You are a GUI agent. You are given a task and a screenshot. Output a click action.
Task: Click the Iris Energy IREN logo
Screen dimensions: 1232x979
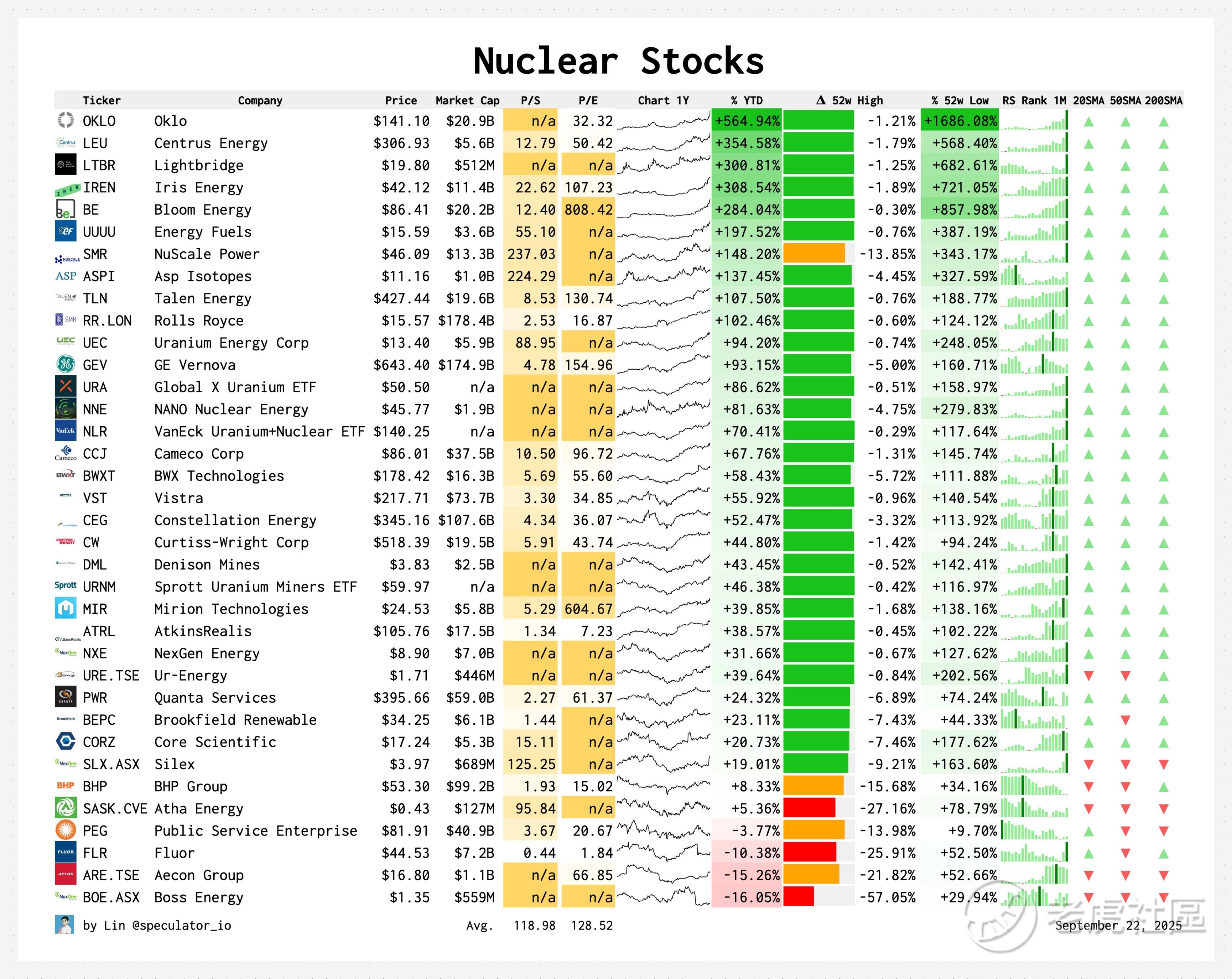67,189
